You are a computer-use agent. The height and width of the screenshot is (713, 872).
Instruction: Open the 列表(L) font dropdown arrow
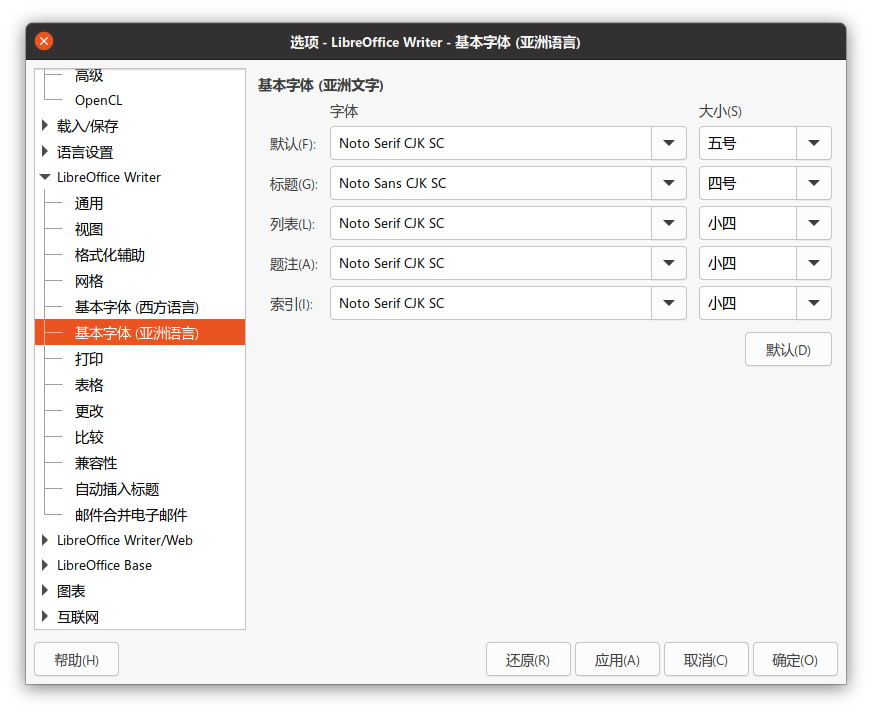[x=669, y=223]
